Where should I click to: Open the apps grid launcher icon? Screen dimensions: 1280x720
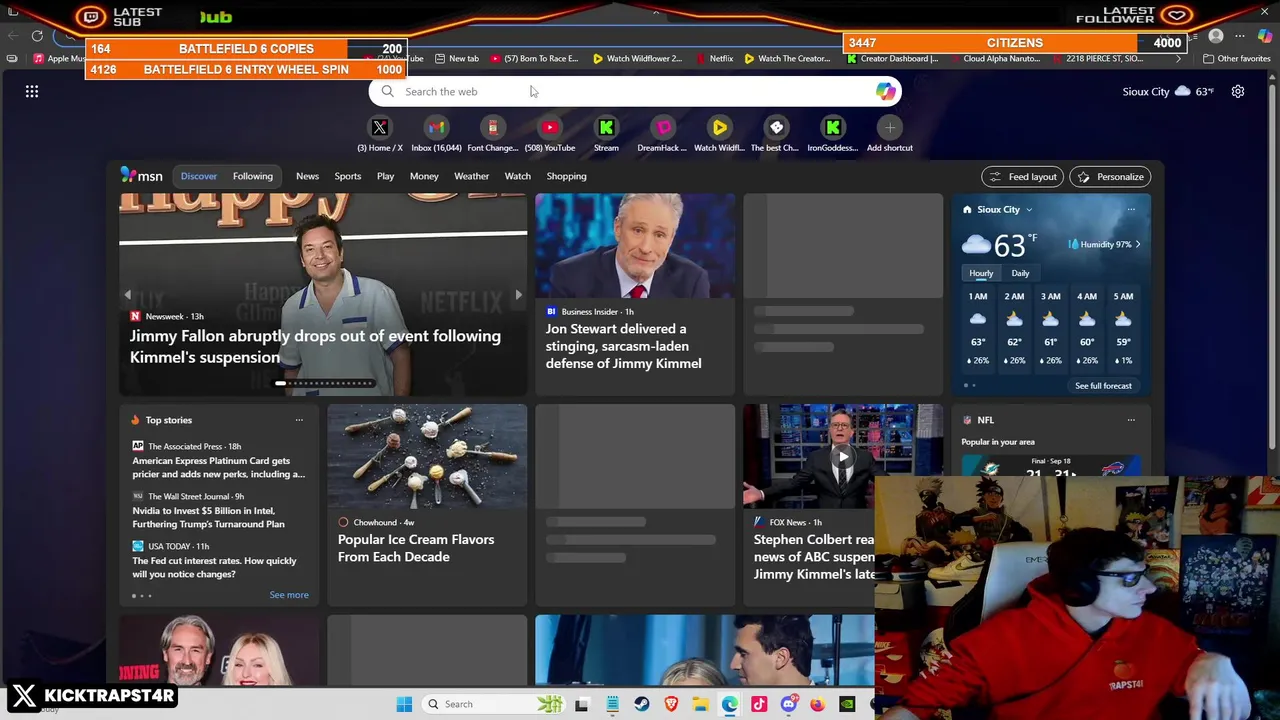(32, 91)
